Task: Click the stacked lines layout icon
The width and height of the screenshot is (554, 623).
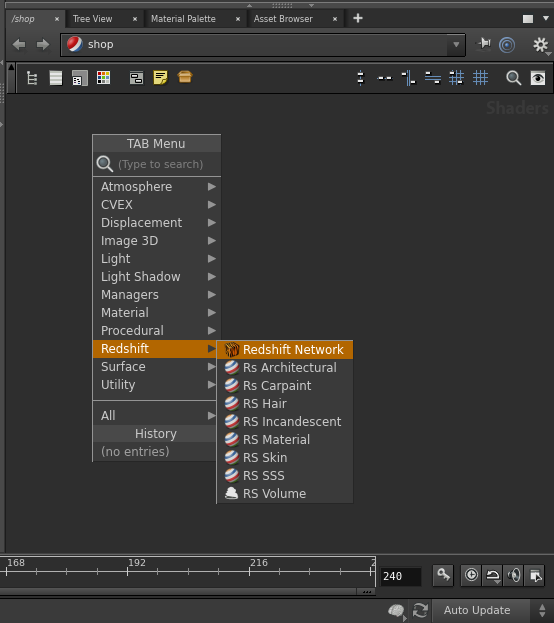Action: (x=433, y=78)
